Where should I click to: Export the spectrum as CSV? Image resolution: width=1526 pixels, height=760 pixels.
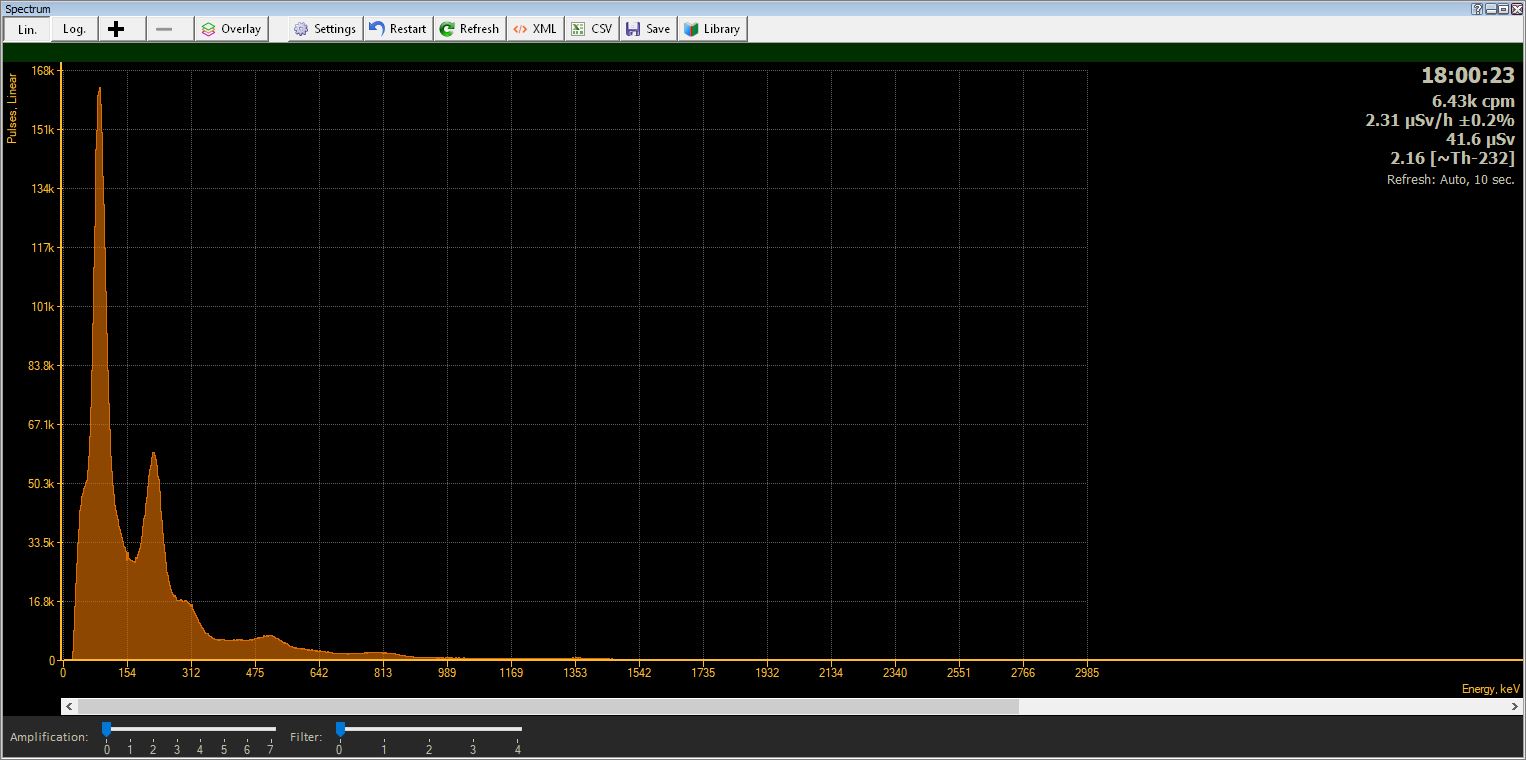click(591, 29)
